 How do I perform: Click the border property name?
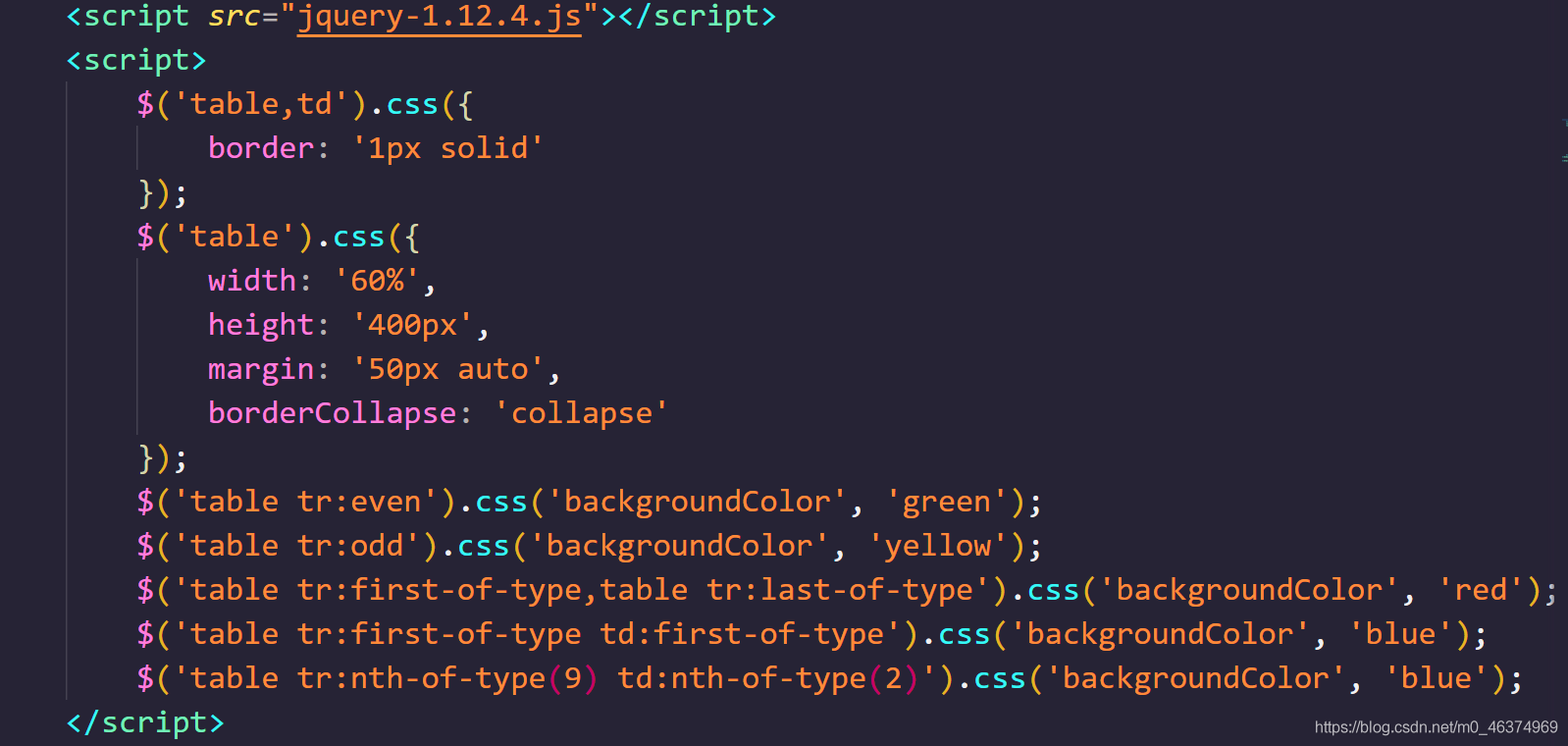click(x=261, y=148)
